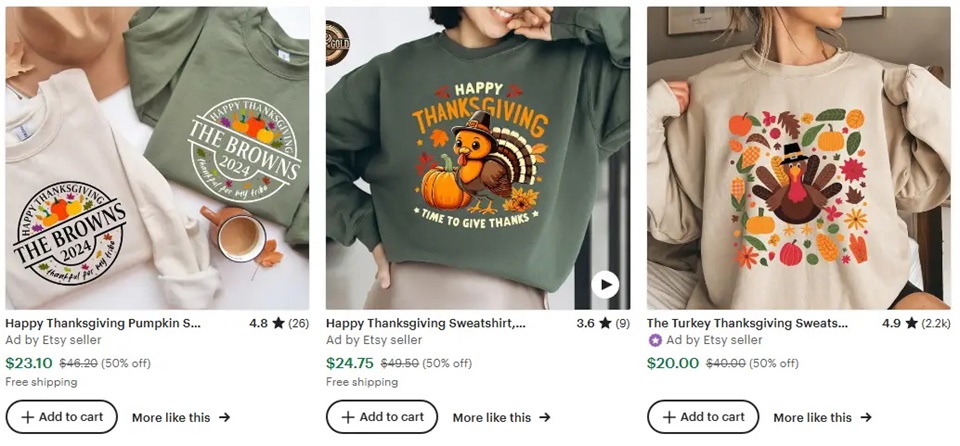
Task: Open the Happy Thanksgiving Pumpkin S... listing title
Action: [x=103, y=324]
